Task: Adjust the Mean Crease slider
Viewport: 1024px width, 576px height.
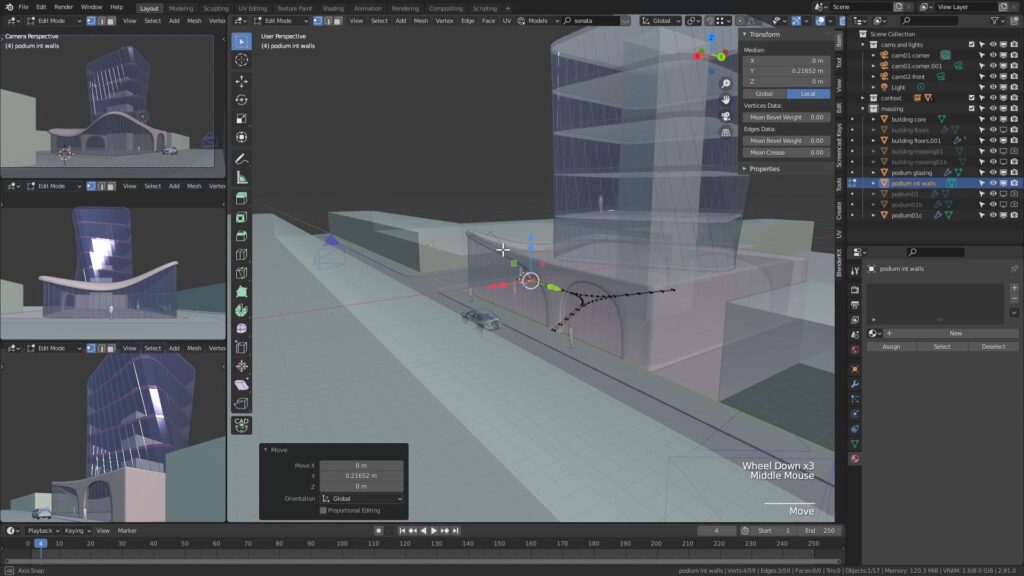Action: click(786, 152)
